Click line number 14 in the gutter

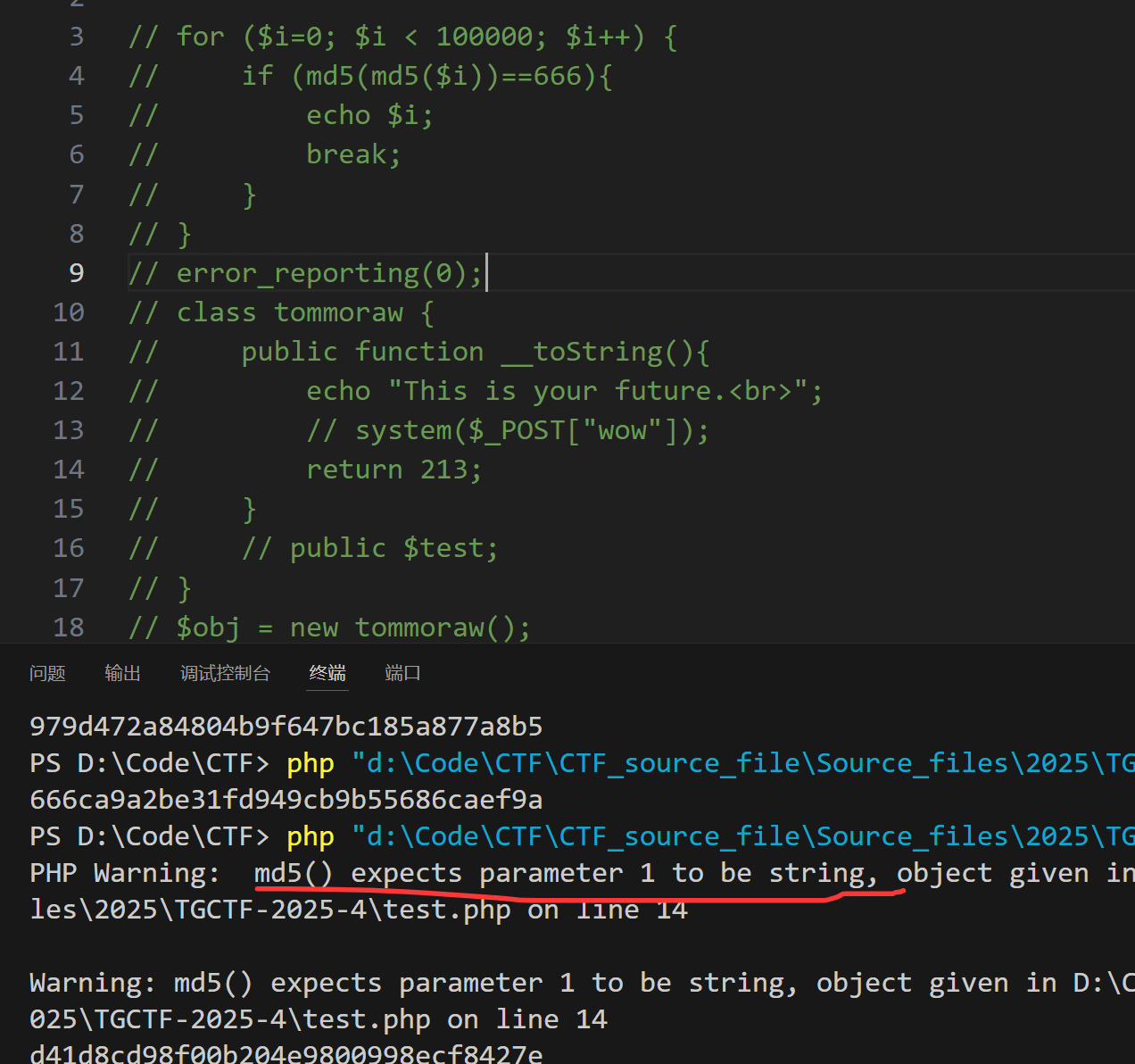69,470
